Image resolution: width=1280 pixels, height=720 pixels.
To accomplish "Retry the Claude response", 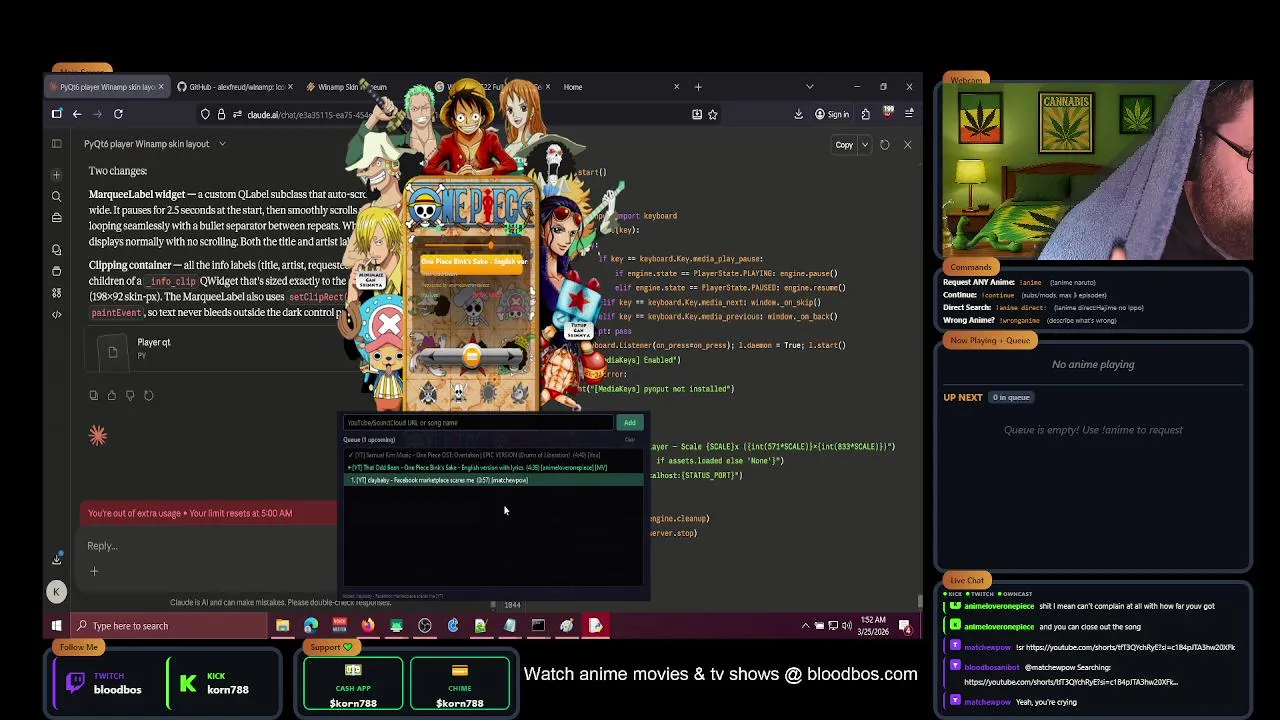I will pos(148,395).
